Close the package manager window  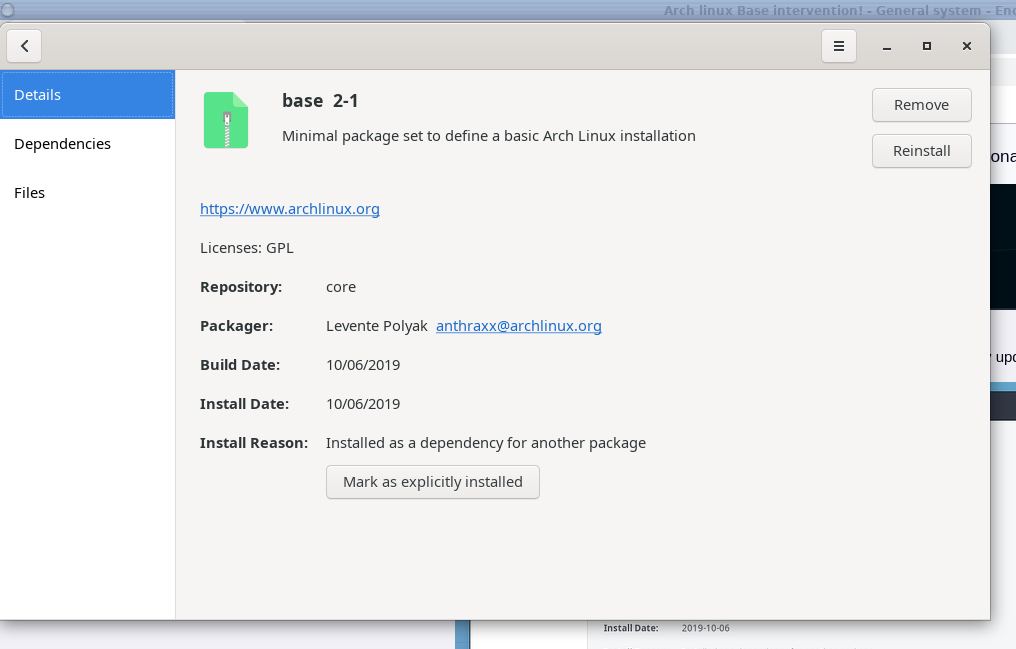click(967, 46)
